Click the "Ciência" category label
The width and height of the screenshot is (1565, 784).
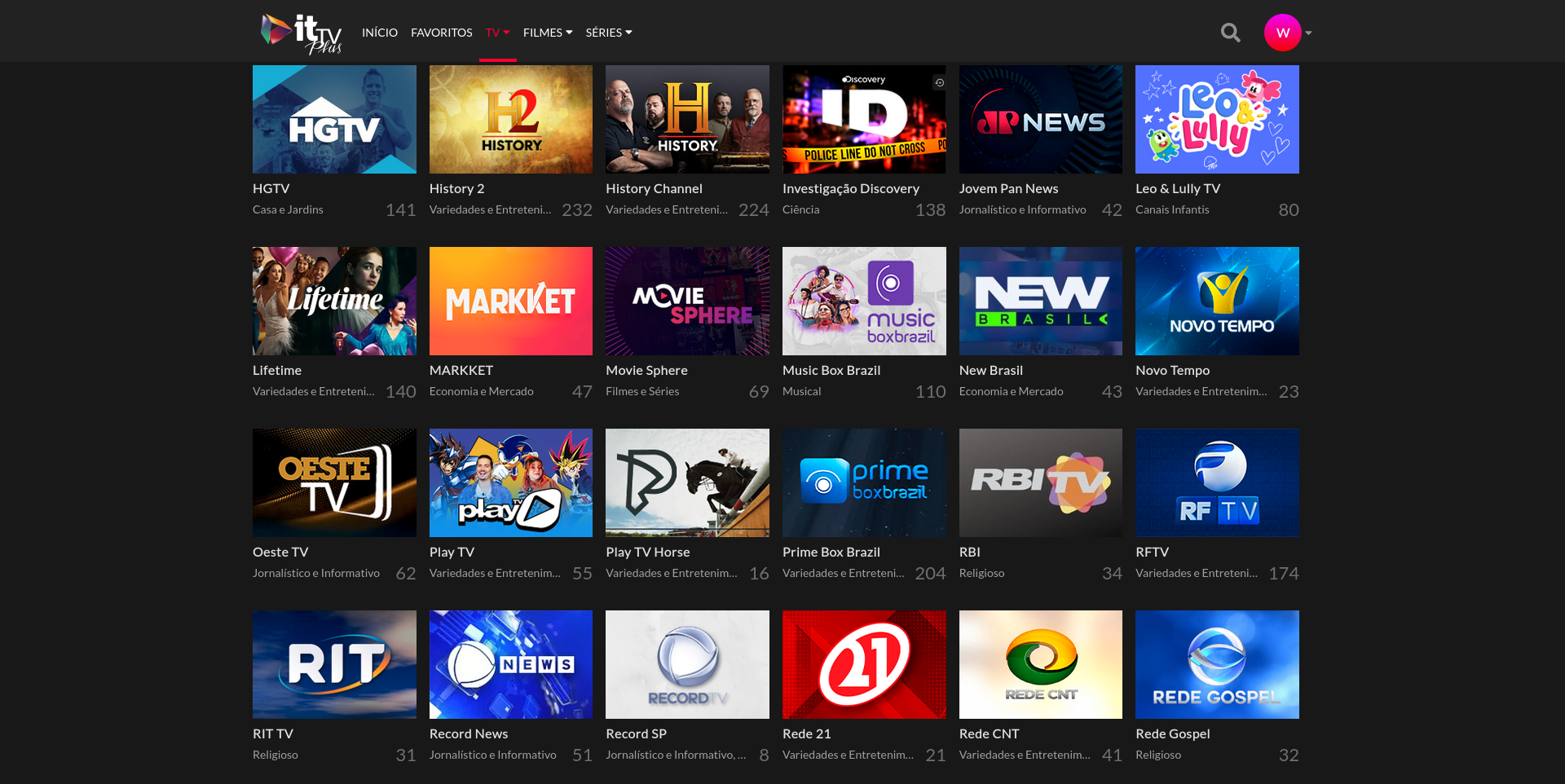point(801,209)
